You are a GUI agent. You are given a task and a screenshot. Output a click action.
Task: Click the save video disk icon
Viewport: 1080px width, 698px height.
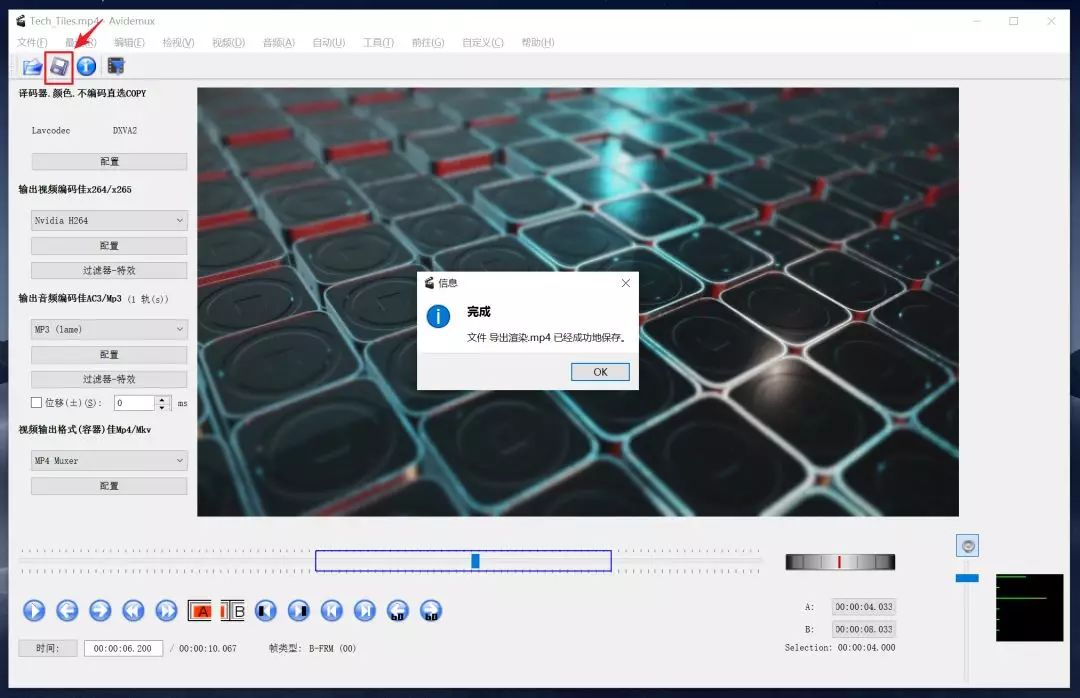[x=59, y=67]
